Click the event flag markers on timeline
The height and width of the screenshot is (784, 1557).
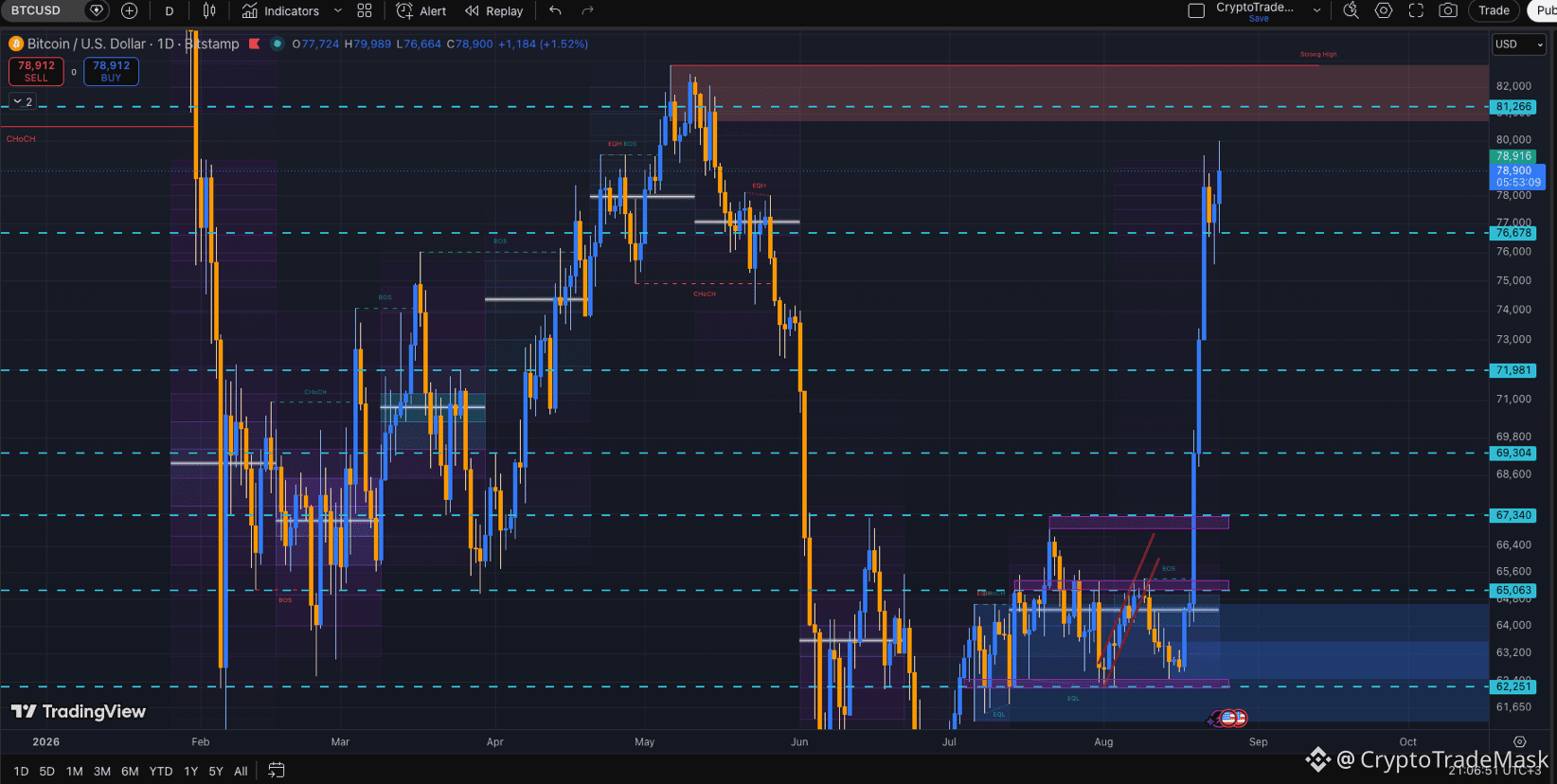click(1228, 719)
